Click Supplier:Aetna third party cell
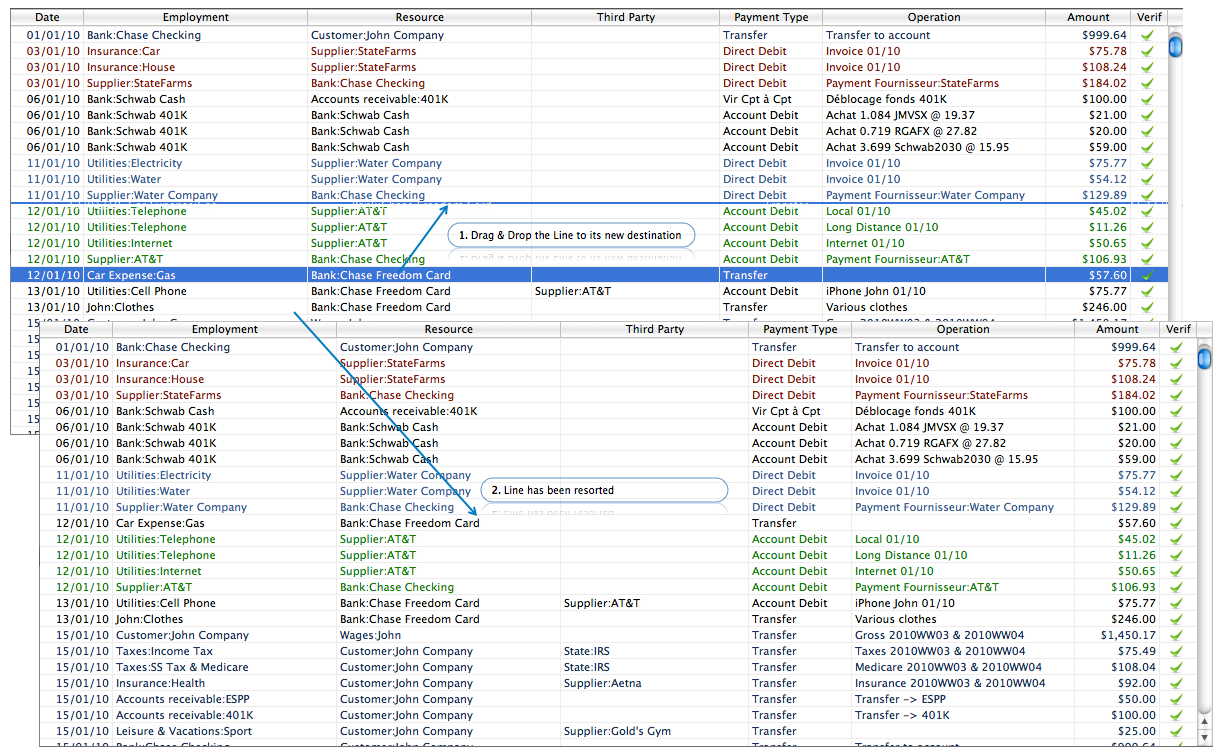Screen dimensions: 1221x753 (x=602, y=683)
